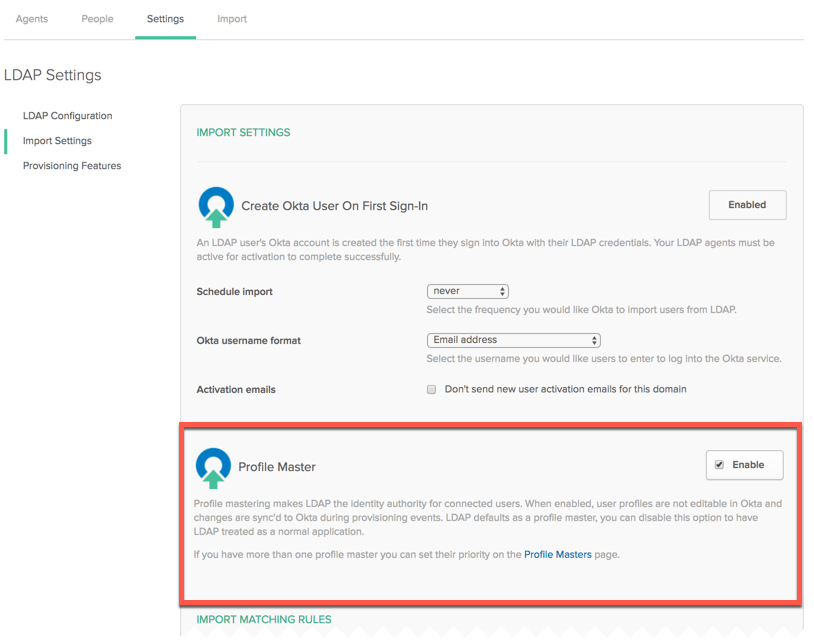
Task: Open the Okta username format dropdown
Action: click(513, 340)
